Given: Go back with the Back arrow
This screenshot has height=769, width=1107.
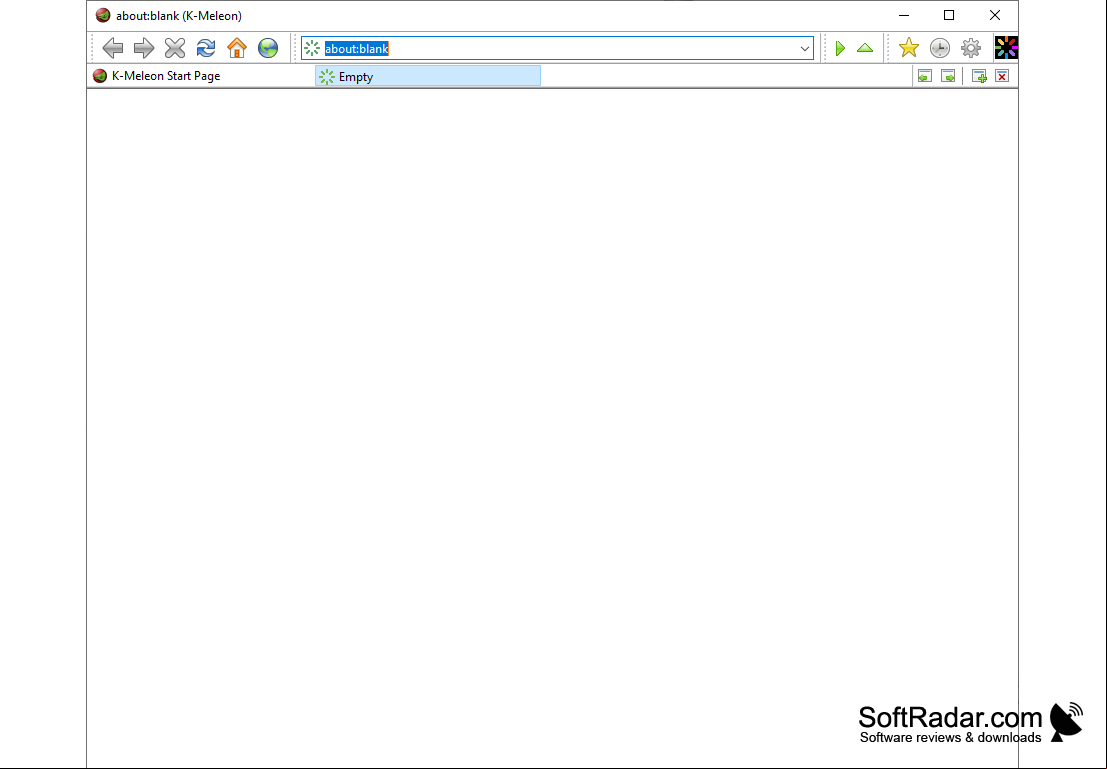Looking at the screenshot, I should [113, 48].
